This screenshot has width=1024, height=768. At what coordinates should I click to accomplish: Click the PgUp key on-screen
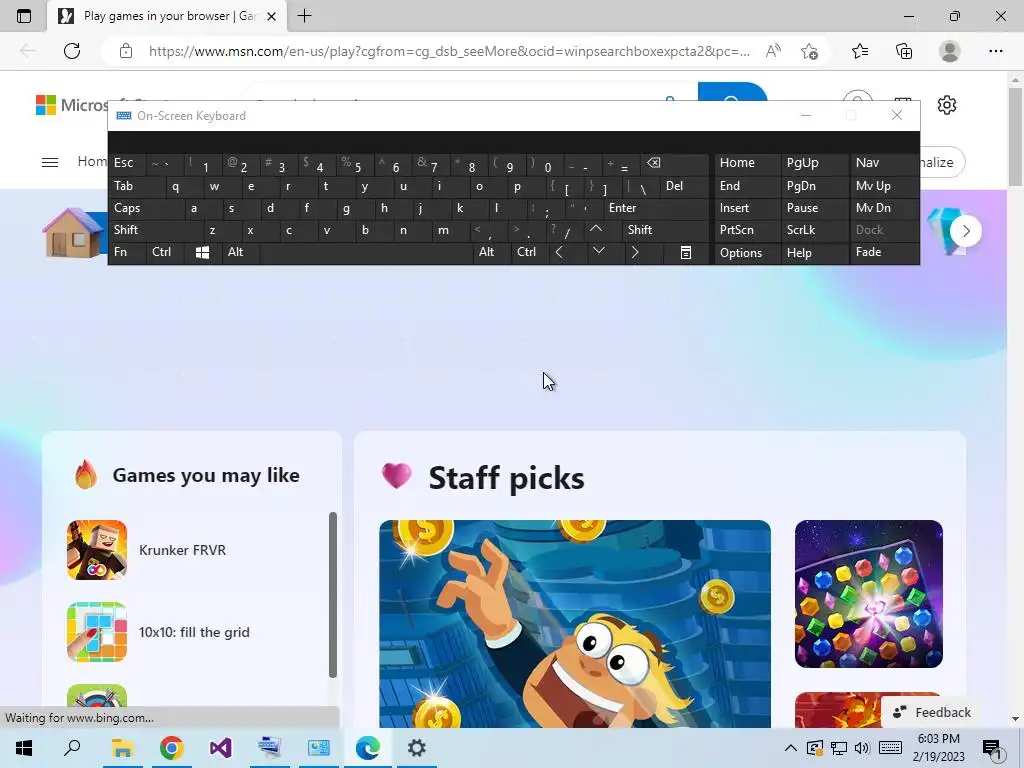(815, 163)
